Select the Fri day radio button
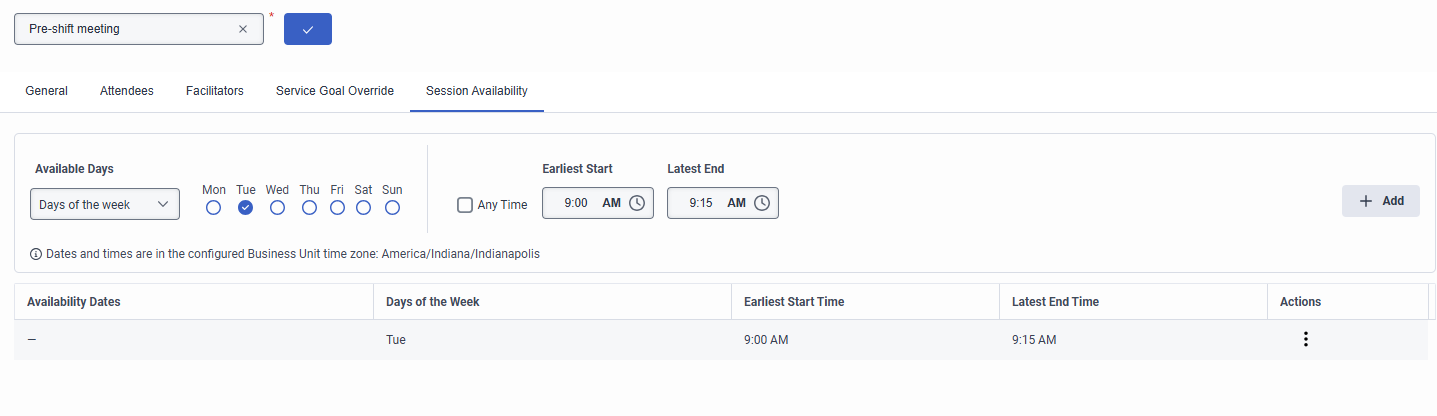This screenshot has height=416, width=1437. (338, 207)
